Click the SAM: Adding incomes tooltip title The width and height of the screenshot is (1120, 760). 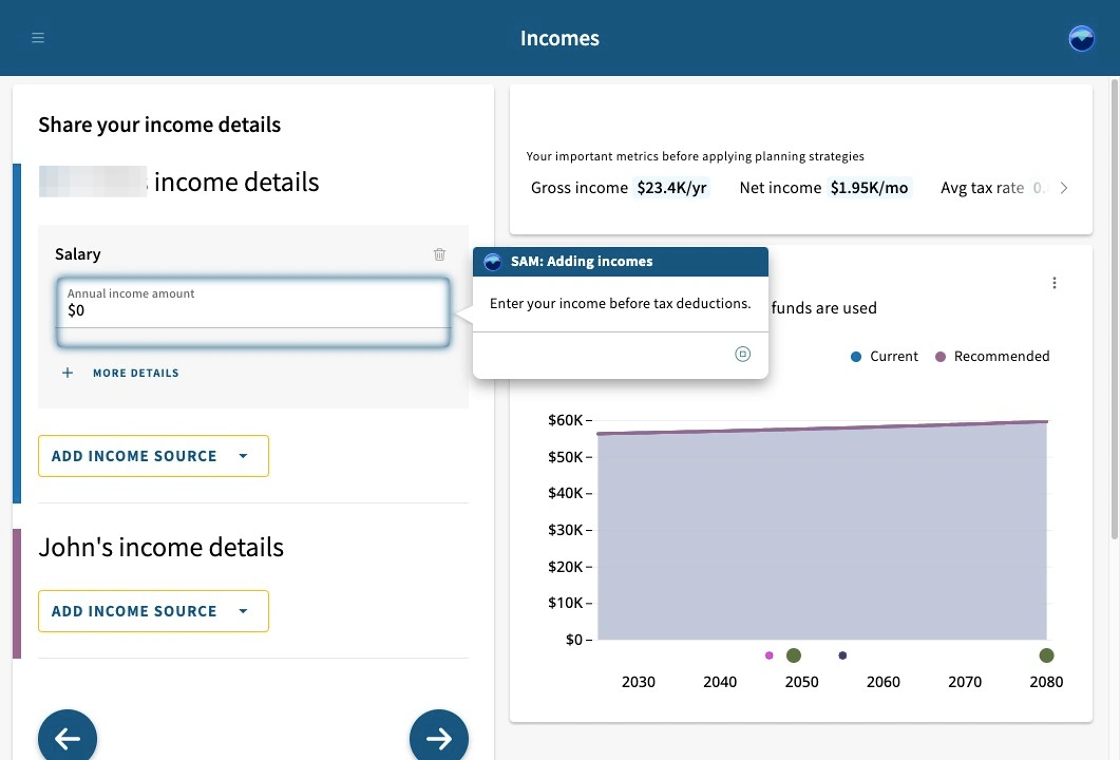click(581, 261)
